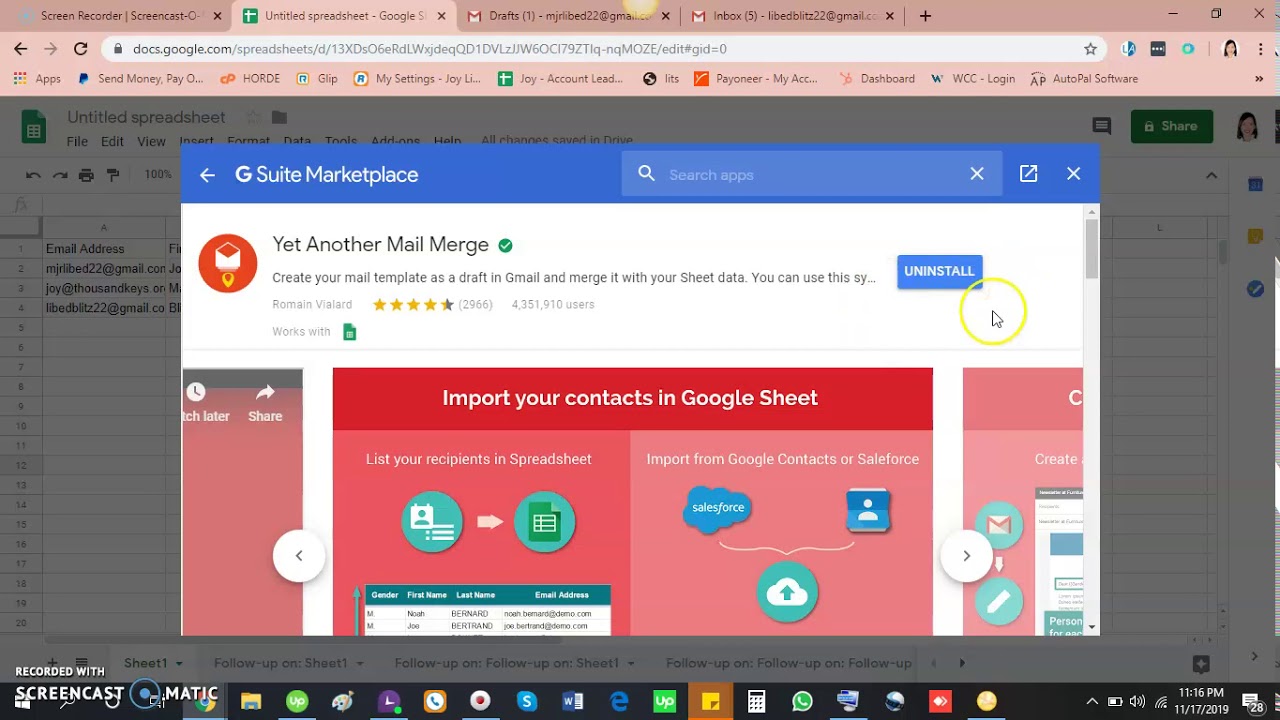Viewport: 1280px width, 720px height.
Task: Collapse the Sheets header with the caret
Action: coord(1211,175)
